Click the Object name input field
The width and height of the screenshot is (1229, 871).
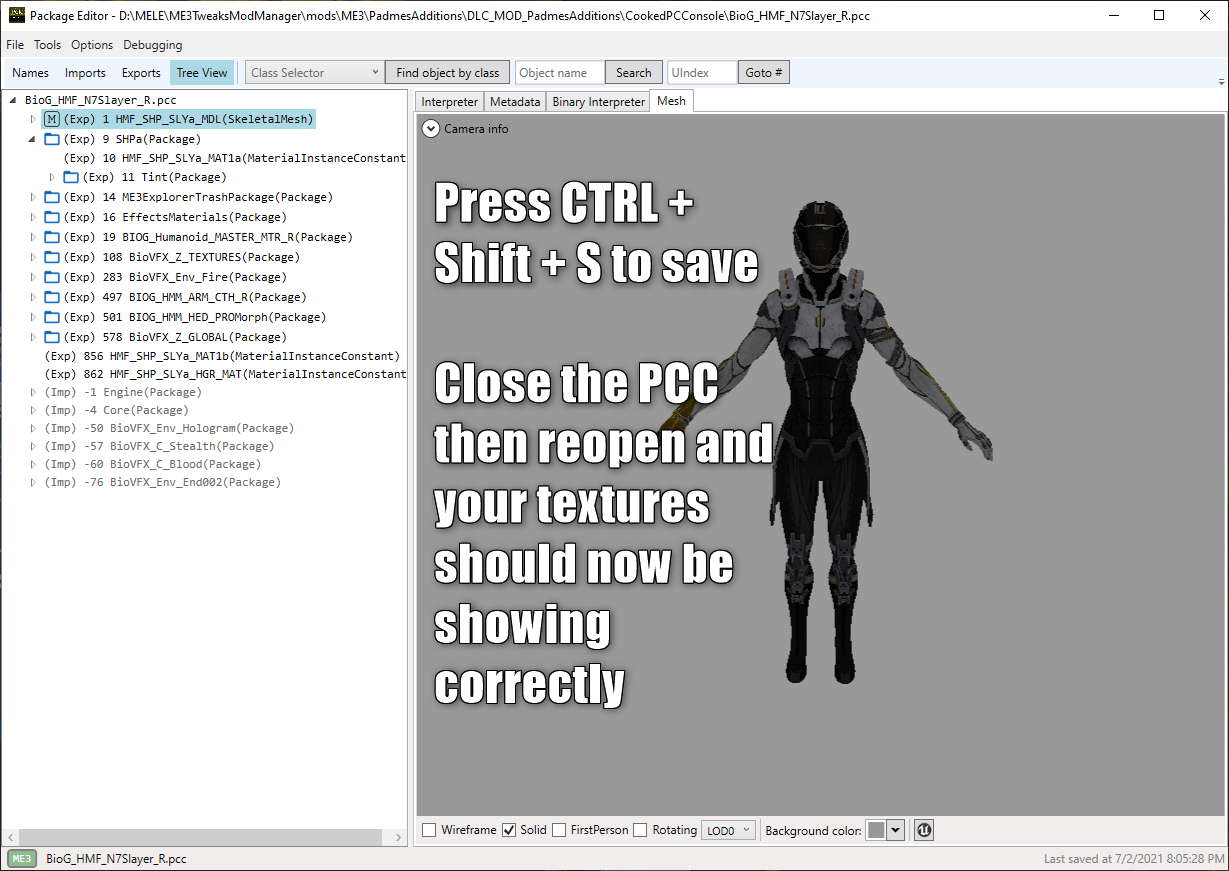(x=560, y=72)
